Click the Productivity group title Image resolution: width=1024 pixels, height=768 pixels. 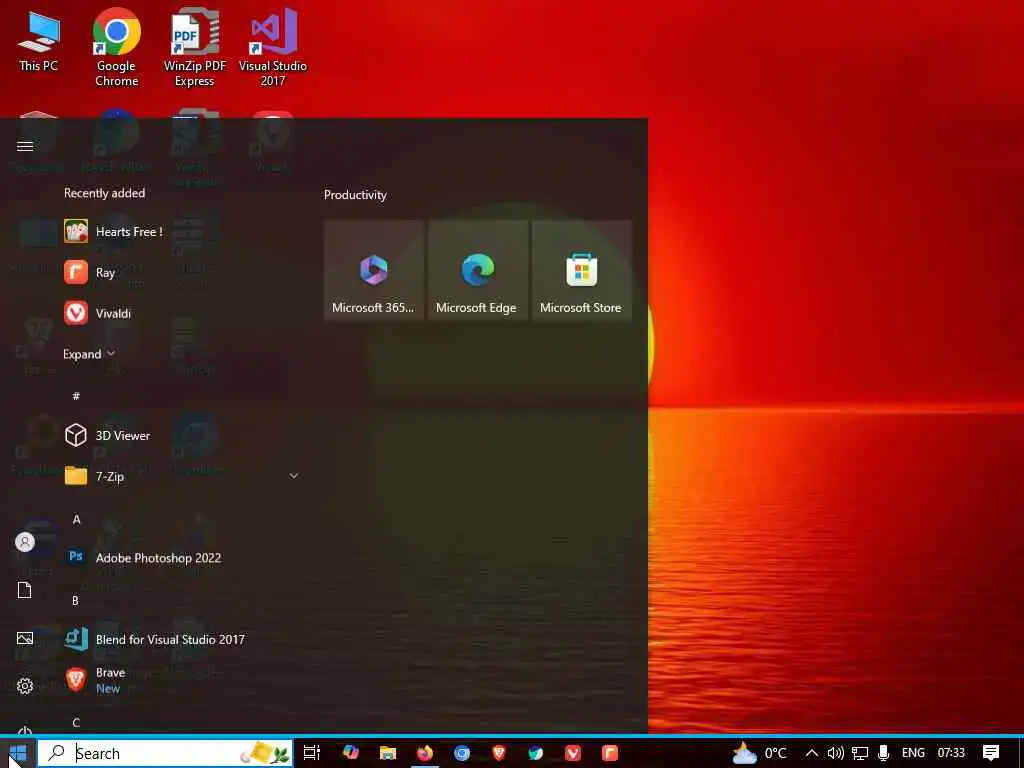pyautogui.click(x=355, y=195)
